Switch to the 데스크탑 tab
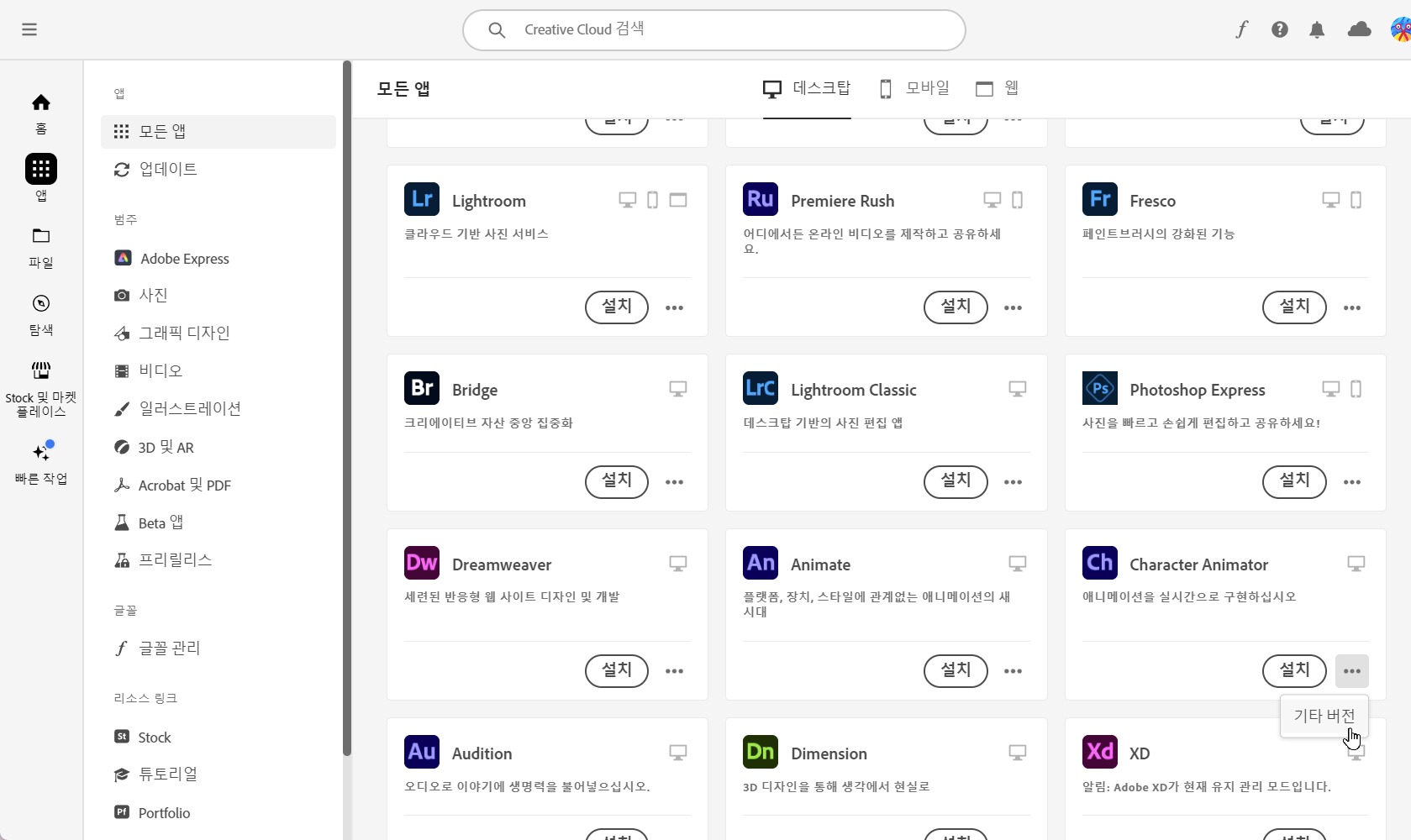This screenshot has height=840, width=1411. pyautogui.click(x=807, y=88)
